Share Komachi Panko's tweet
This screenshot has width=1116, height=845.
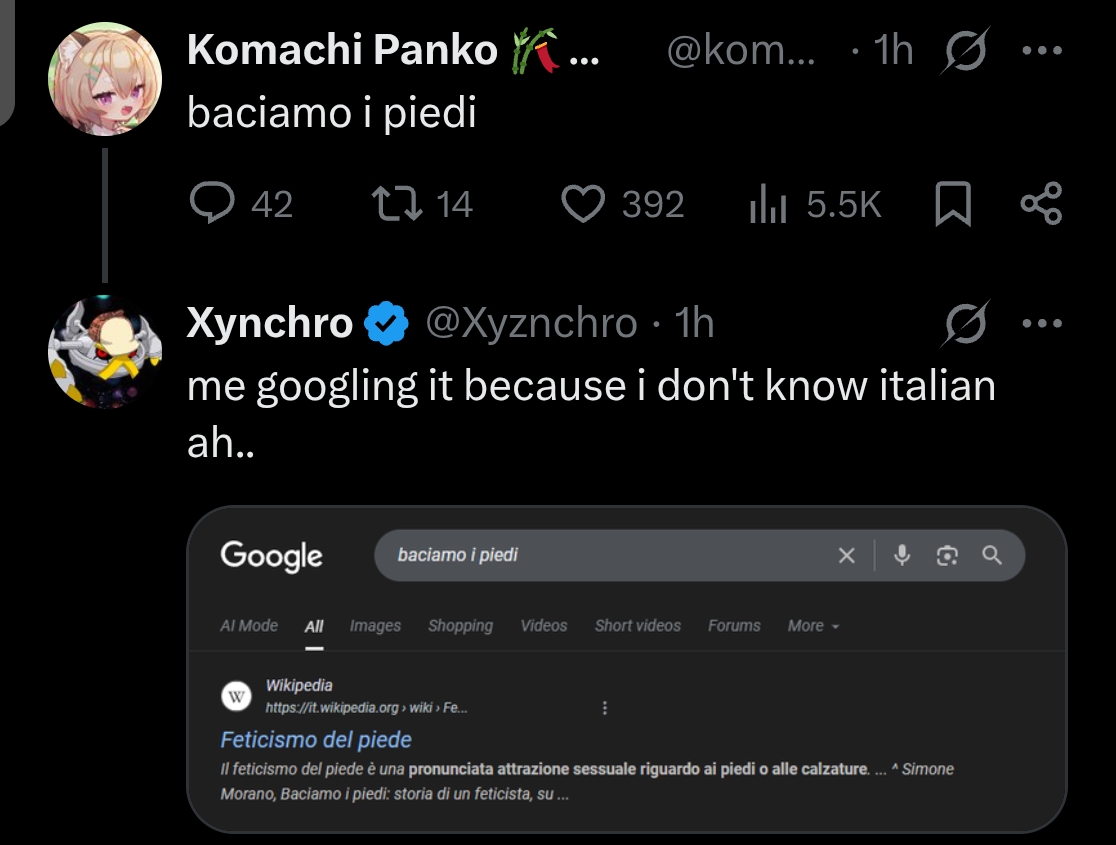tap(1041, 204)
